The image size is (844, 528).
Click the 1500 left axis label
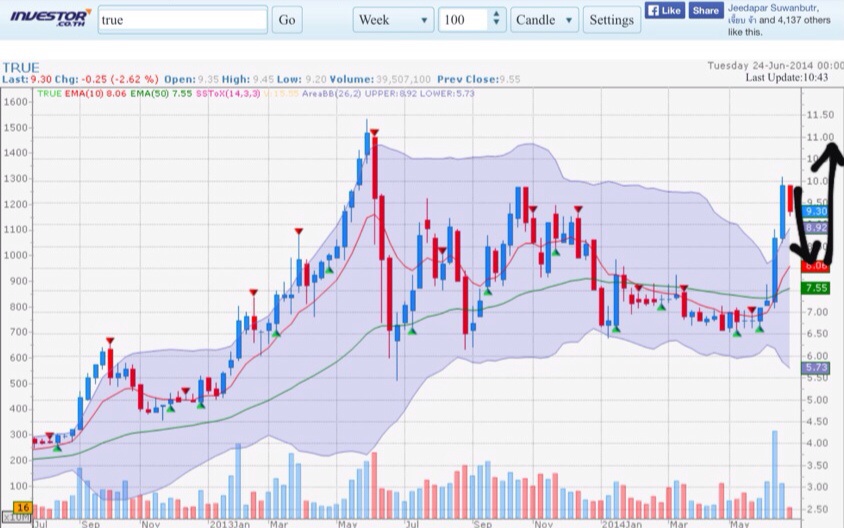15,128
